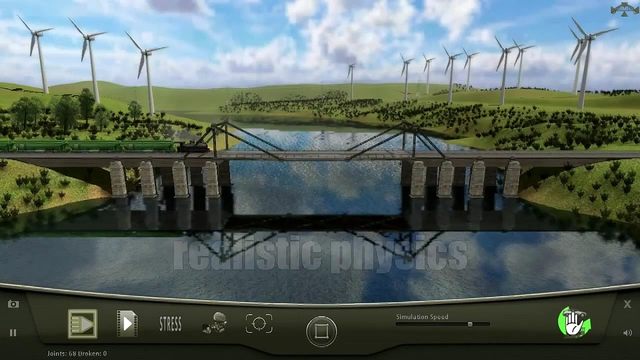This screenshot has width=640, height=360.
Task: Select the black locomotive on the bridge
Action: pos(193,147)
